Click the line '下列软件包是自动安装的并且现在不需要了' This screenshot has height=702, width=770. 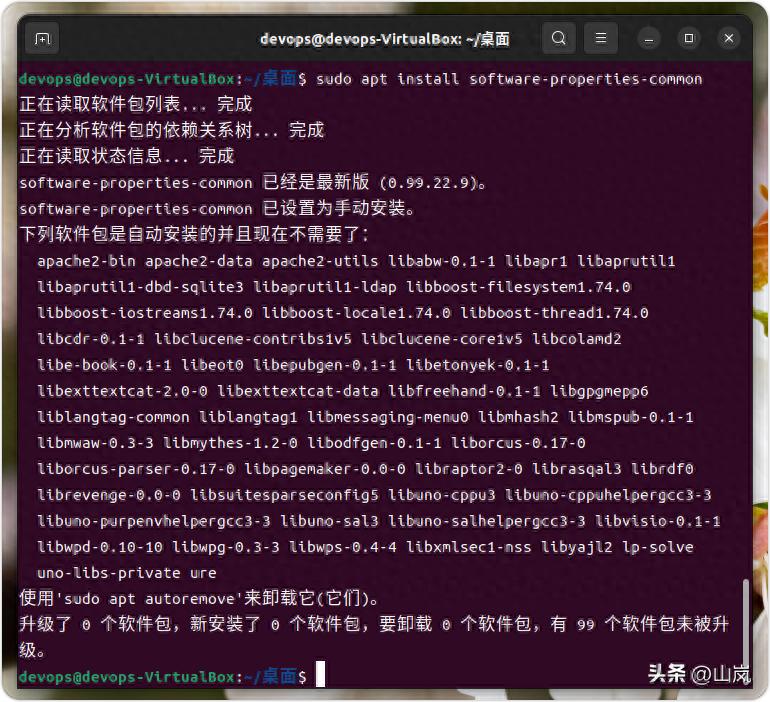click(x=191, y=234)
